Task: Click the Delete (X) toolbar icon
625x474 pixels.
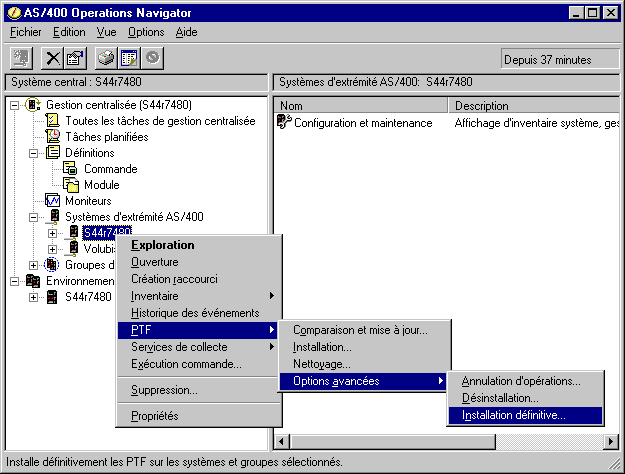Action: coord(52,59)
